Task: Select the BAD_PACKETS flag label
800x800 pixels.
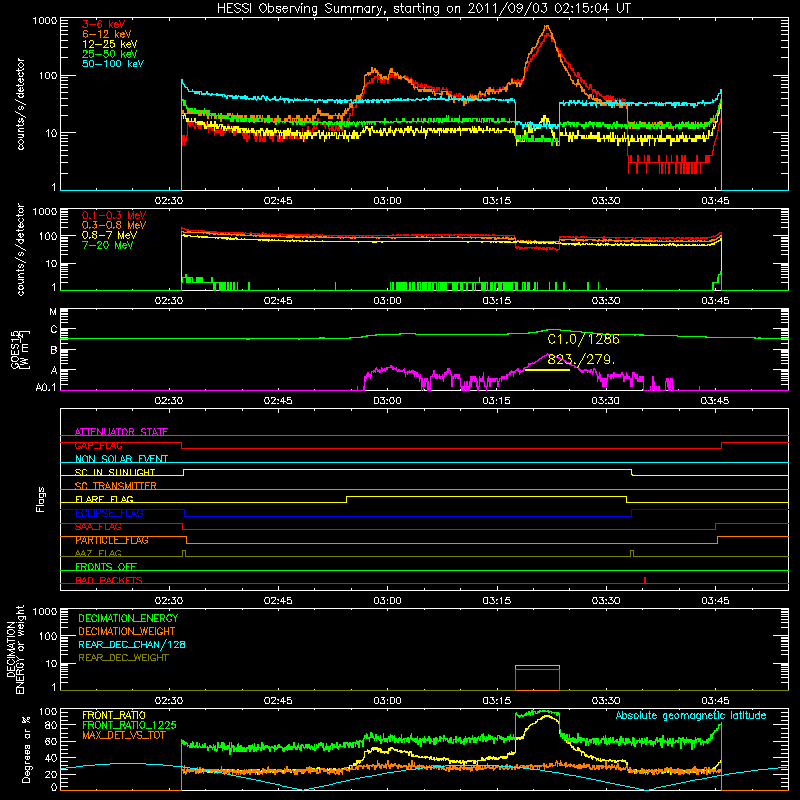Action: coord(109,580)
